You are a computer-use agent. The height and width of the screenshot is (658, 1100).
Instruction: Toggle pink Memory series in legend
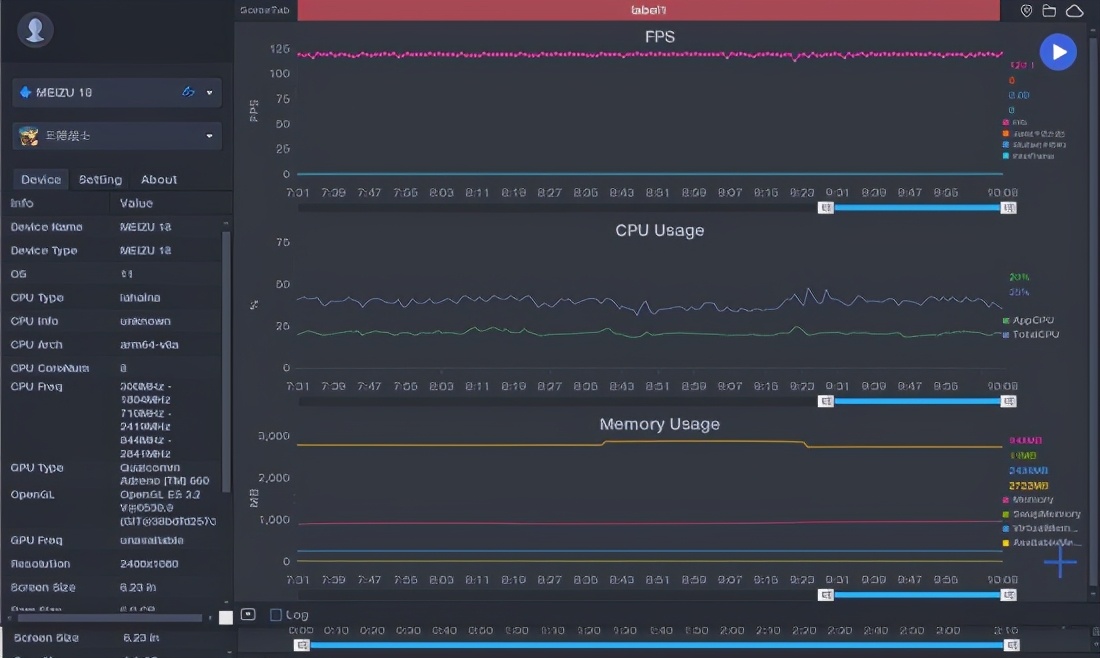coord(1028,499)
